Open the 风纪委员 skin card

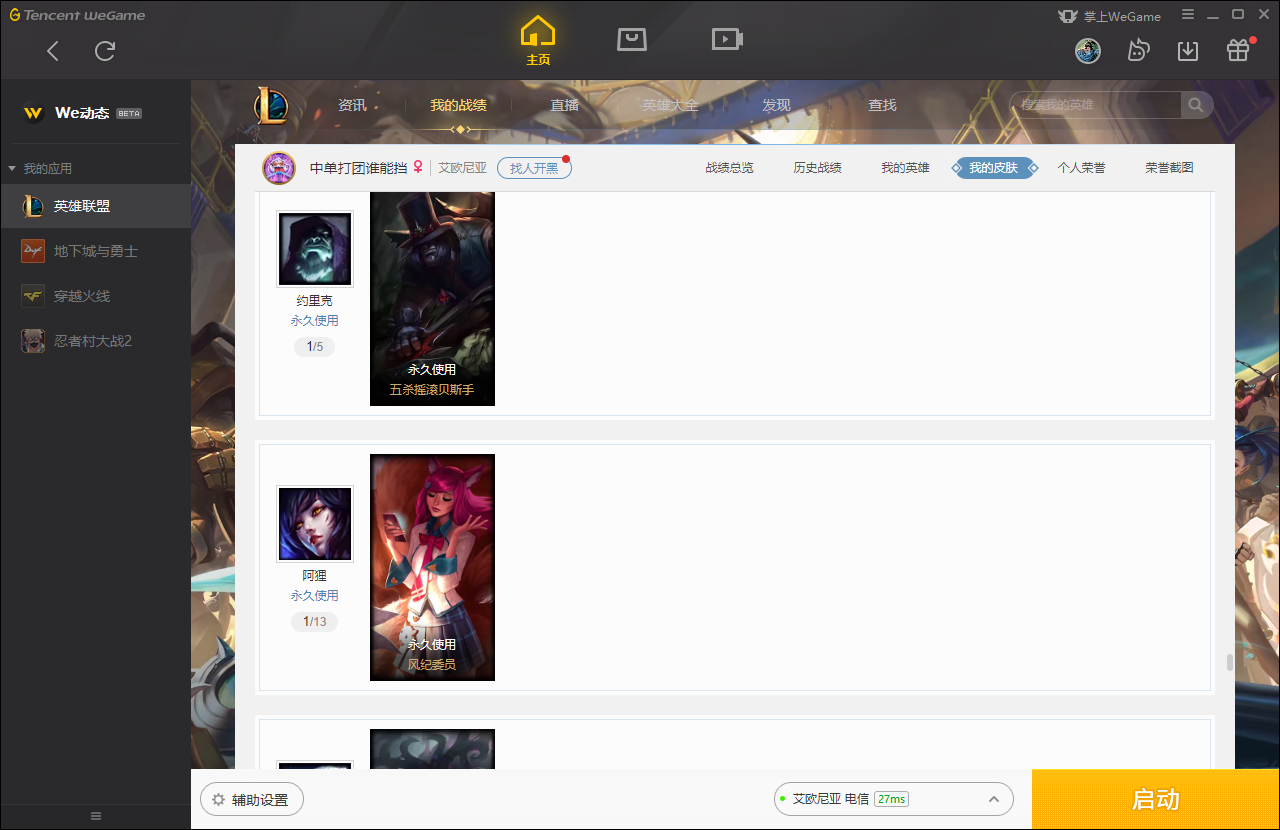point(432,567)
